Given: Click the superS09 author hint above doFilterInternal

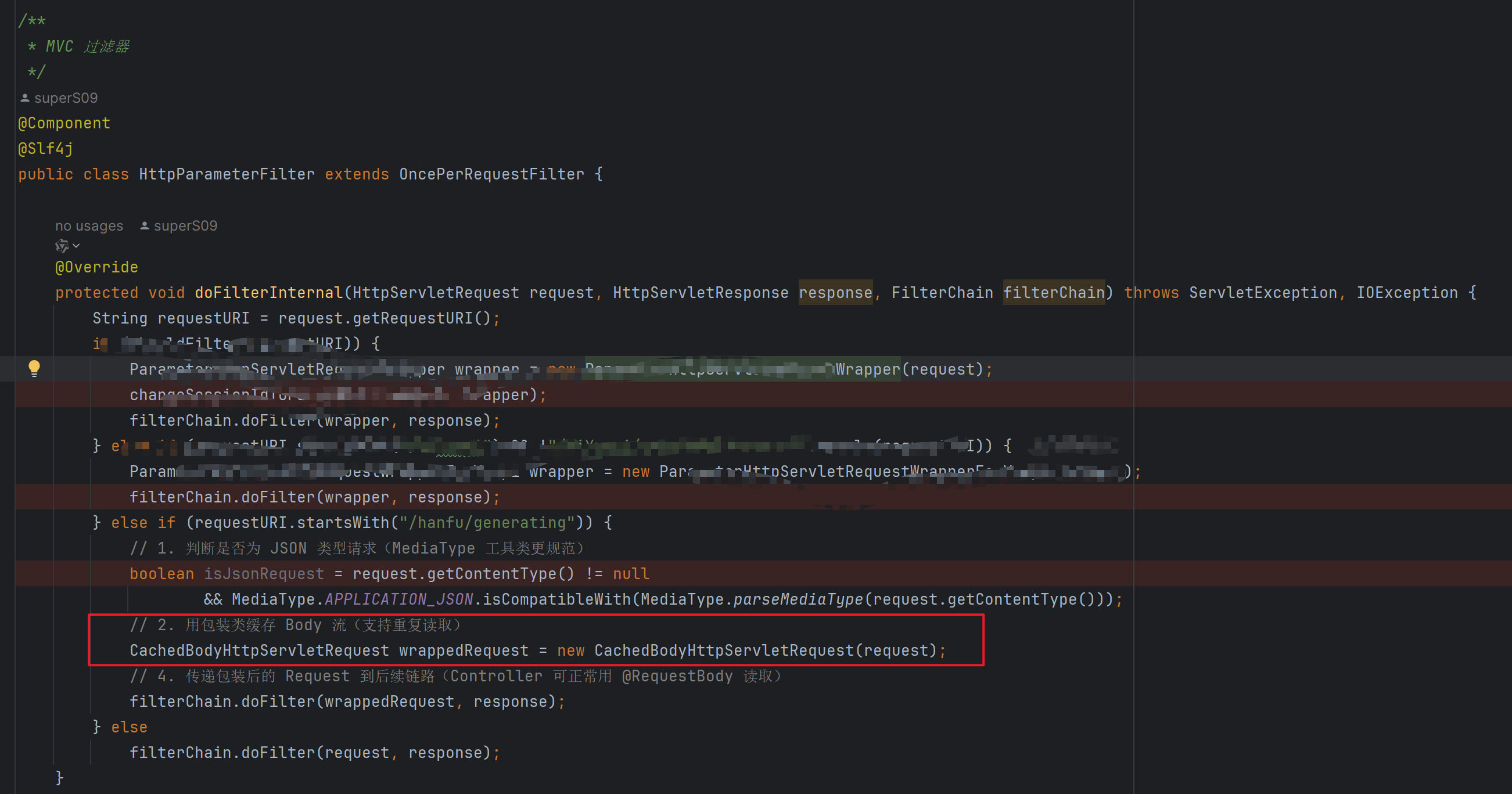Looking at the screenshot, I should point(185,226).
